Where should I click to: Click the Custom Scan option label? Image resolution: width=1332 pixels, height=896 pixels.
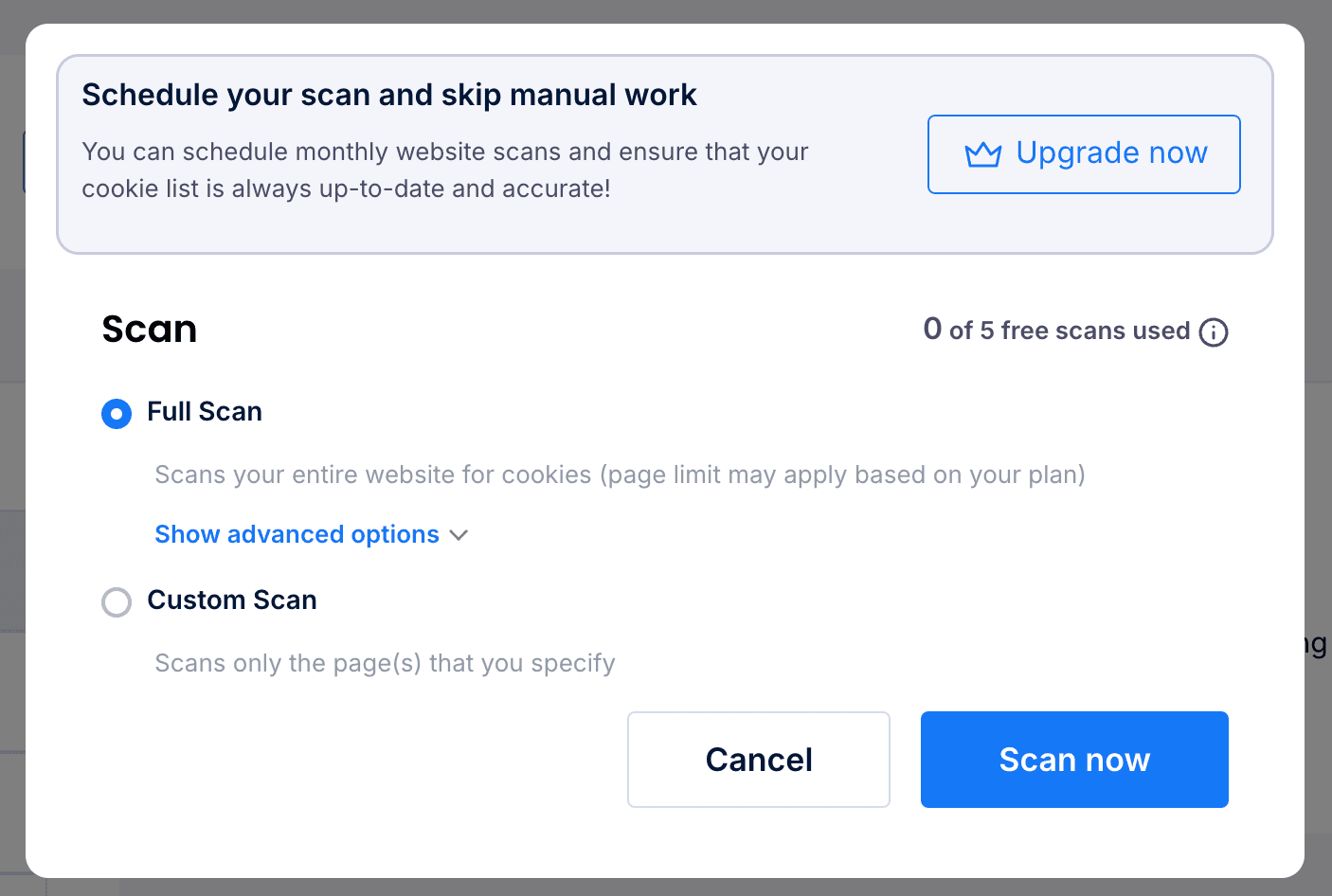(232, 600)
